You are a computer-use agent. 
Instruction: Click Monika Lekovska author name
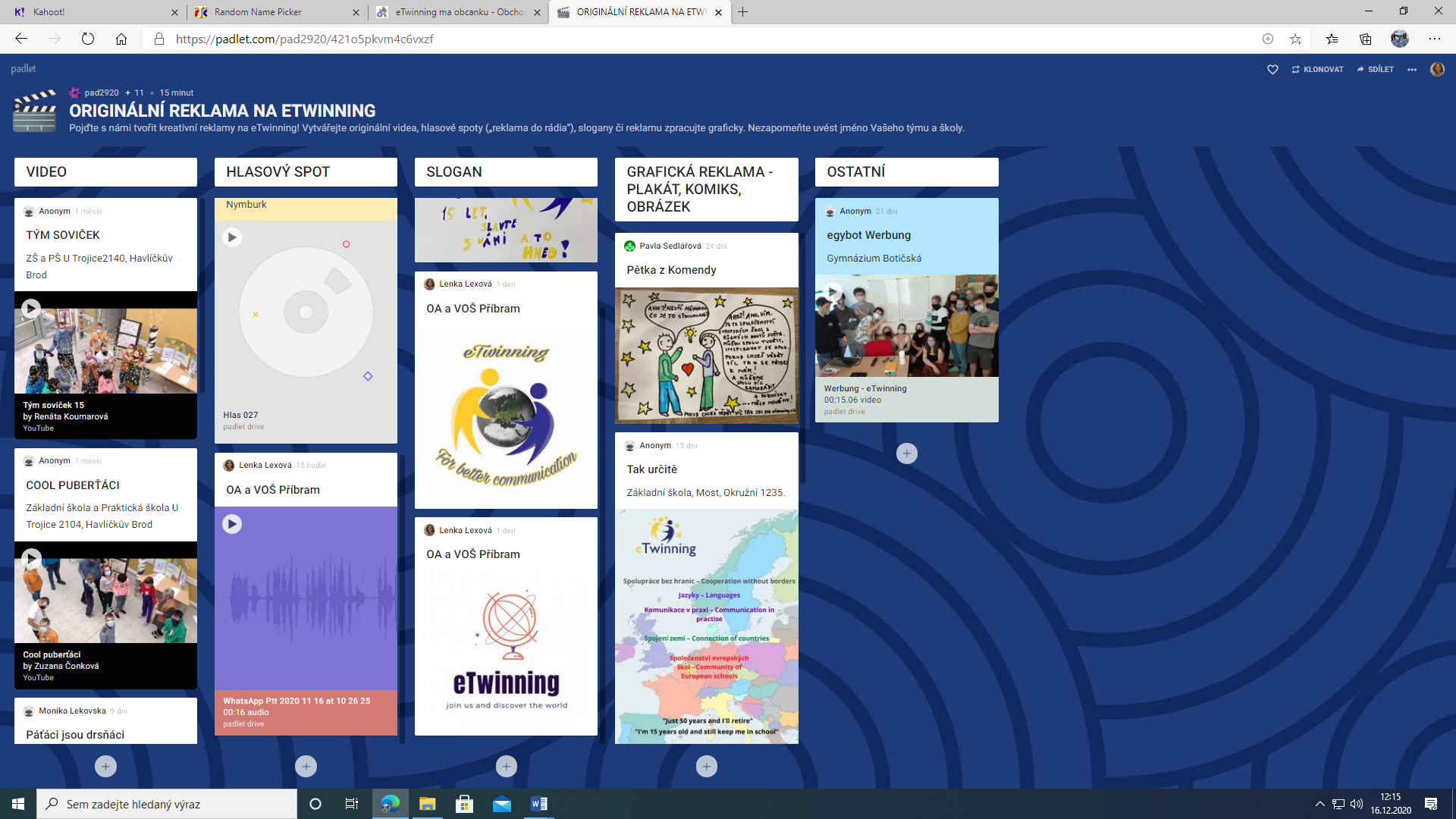tap(72, 711)
